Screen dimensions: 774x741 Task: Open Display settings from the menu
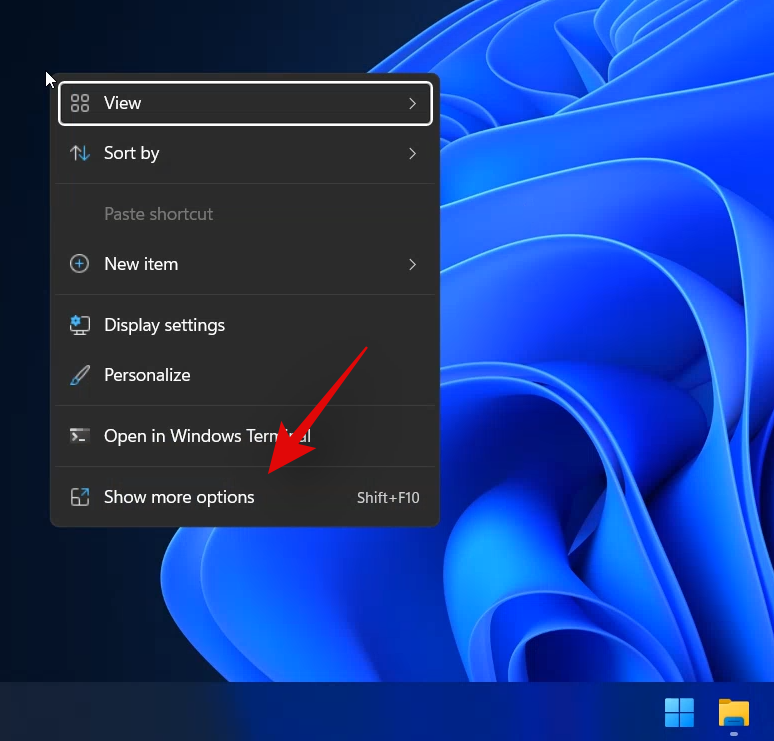click(x=164, y=325)
